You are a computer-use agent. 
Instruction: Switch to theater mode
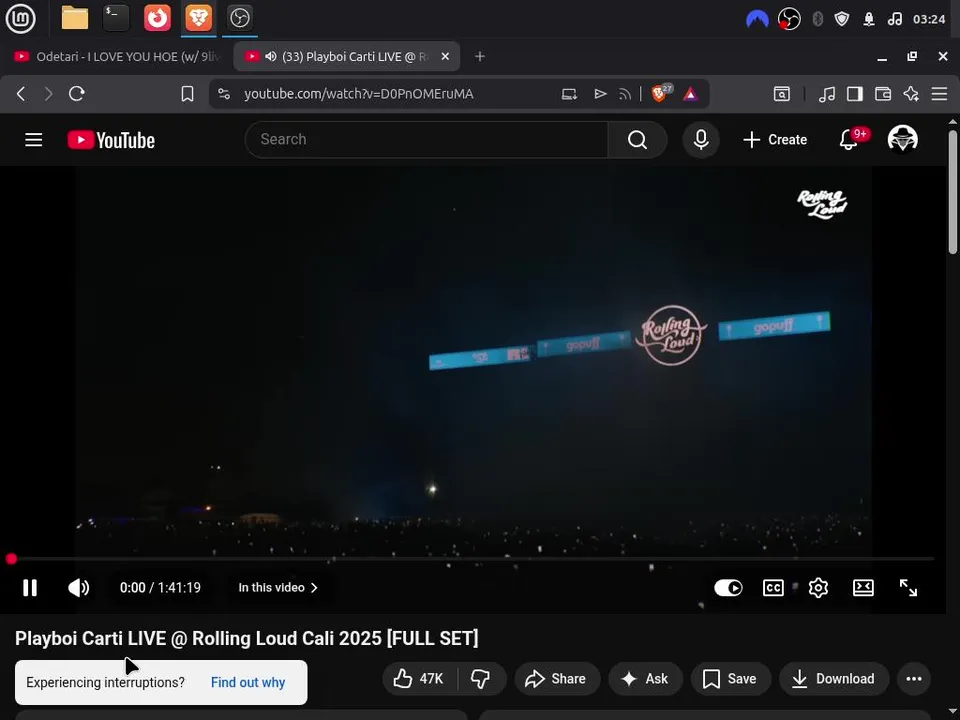[863, 588]
